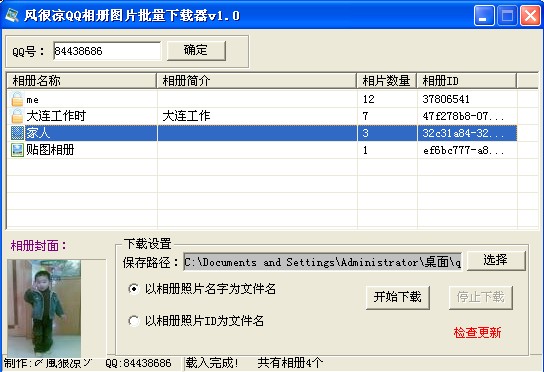This screenshot has height=372, width=544.
Task: Select the 贴图相册 album name
Action: point(50,150)
